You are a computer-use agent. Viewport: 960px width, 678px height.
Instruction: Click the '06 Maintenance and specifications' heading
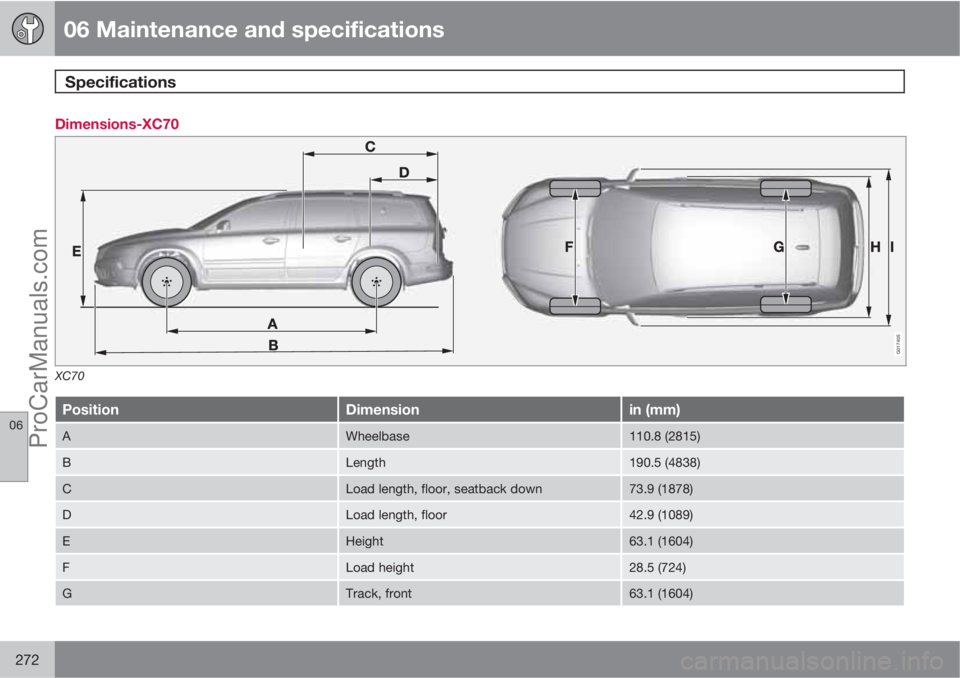click(x=253, y=29)
